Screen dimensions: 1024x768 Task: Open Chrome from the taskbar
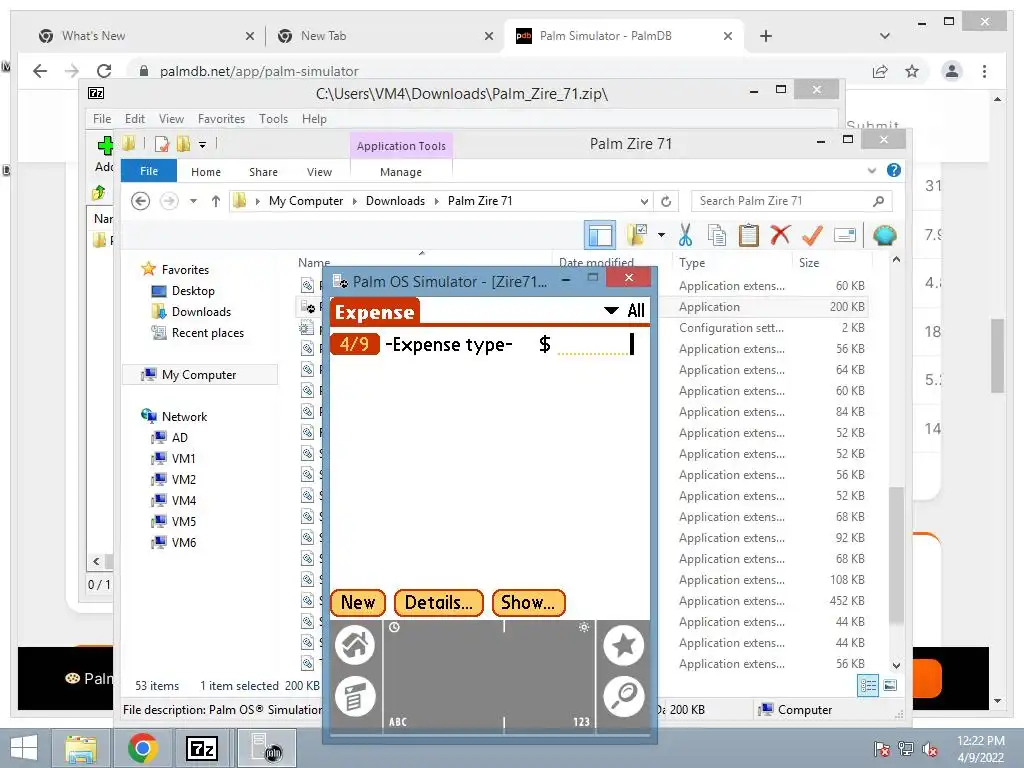click(x=143, y=748)
